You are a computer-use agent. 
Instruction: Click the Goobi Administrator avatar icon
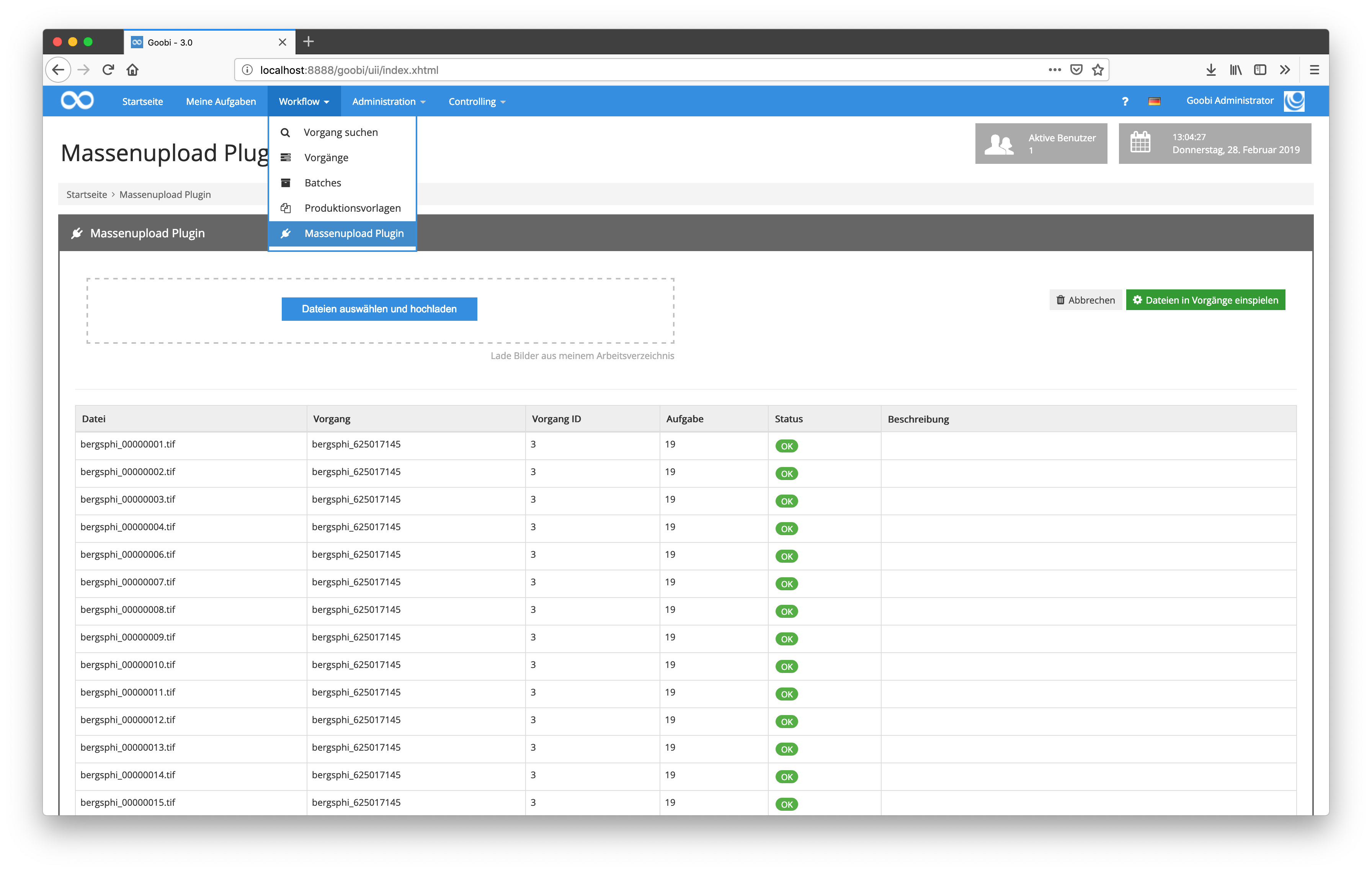tap(1294, 101)
